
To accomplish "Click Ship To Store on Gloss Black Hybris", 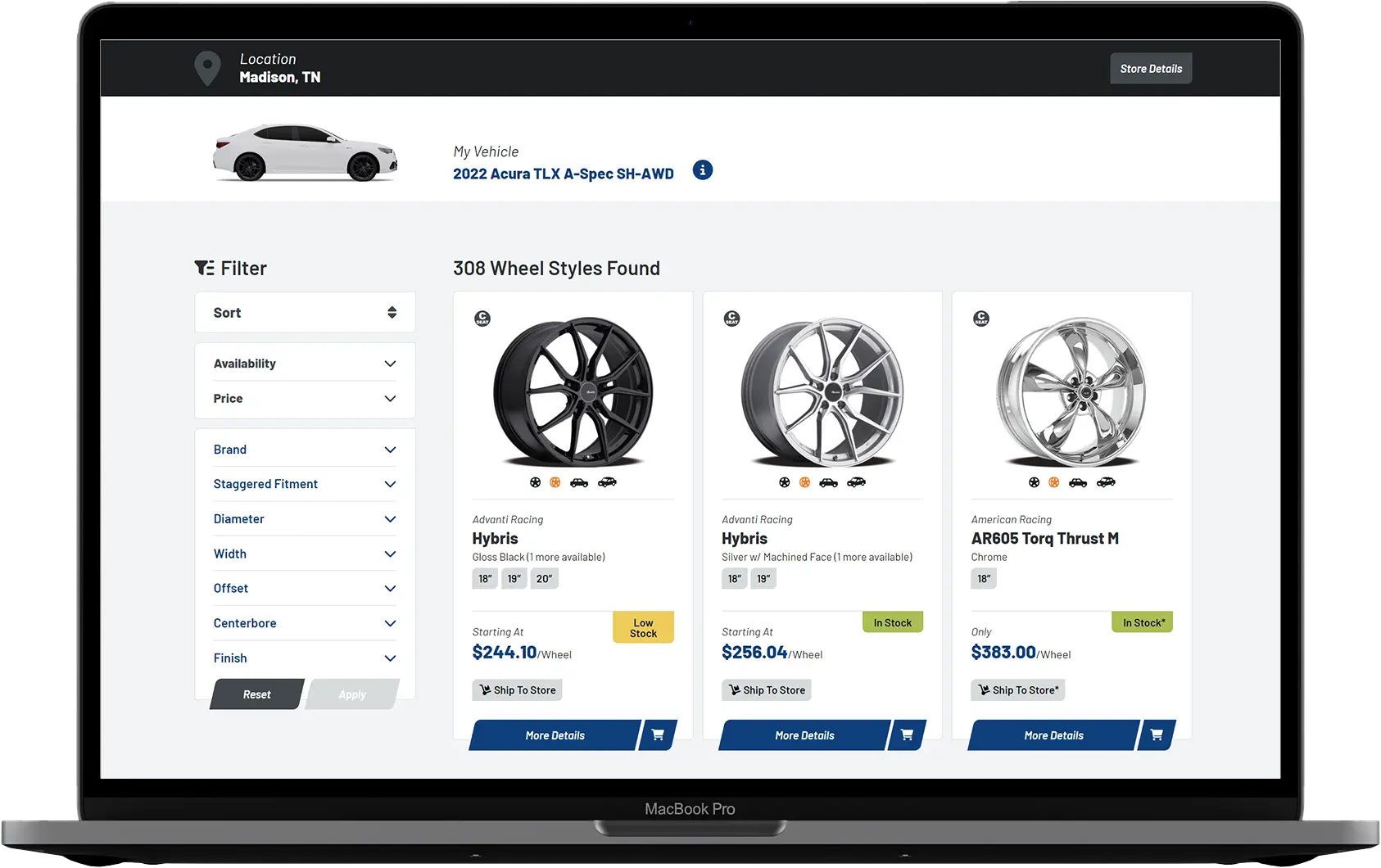I will point(517,690).
